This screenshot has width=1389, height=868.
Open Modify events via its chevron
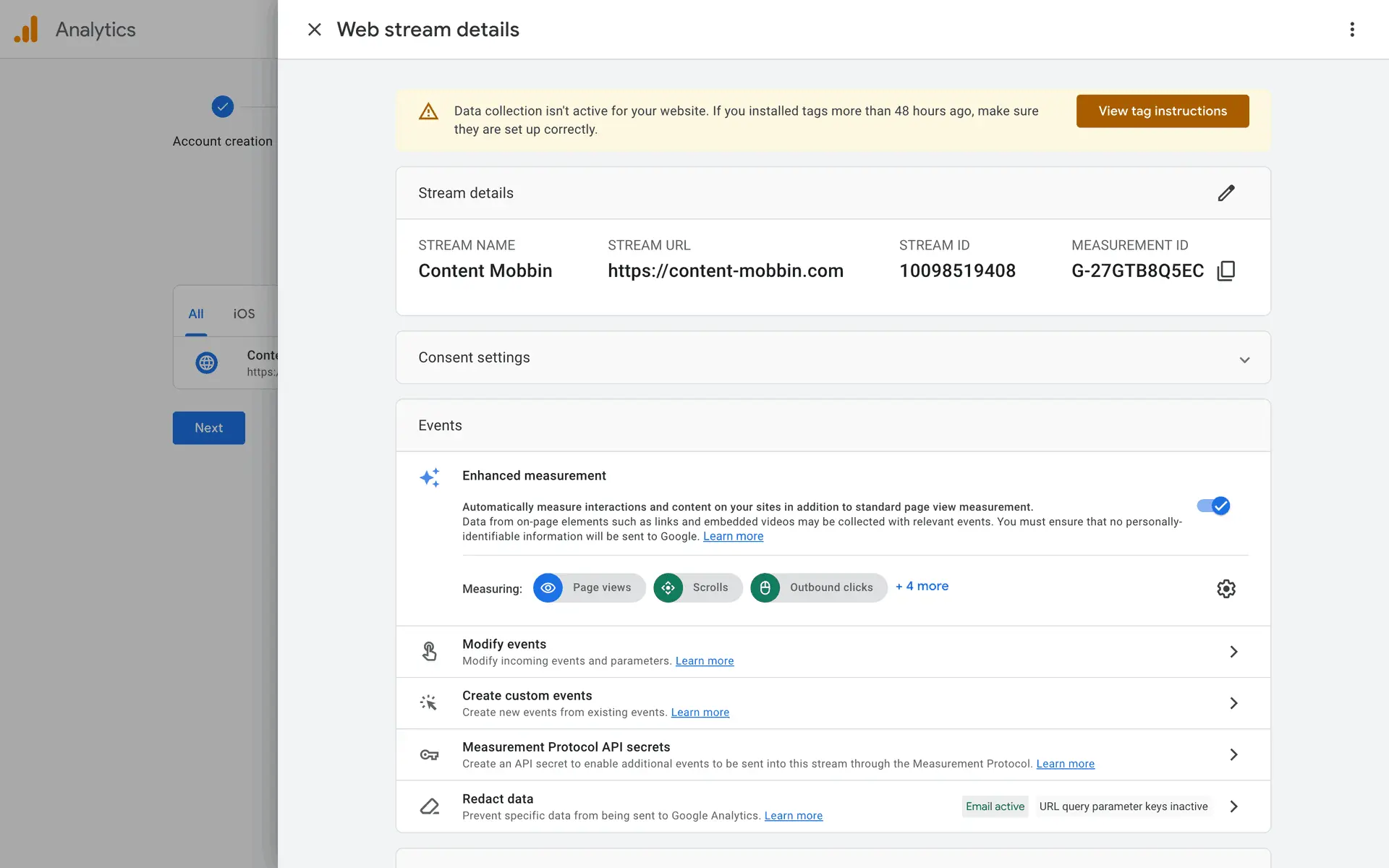pyautogui.click(x=1233, y=652)
